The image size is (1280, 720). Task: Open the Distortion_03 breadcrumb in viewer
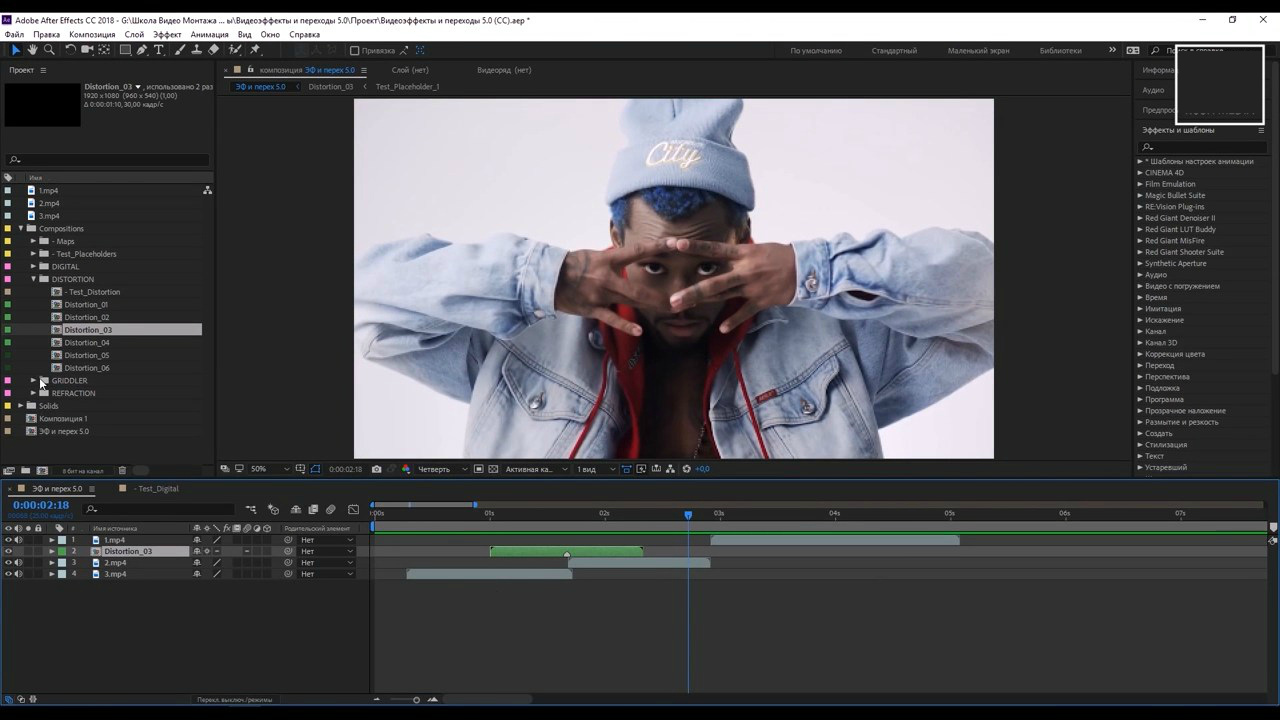pyautogui.click(x=330, y=87)
